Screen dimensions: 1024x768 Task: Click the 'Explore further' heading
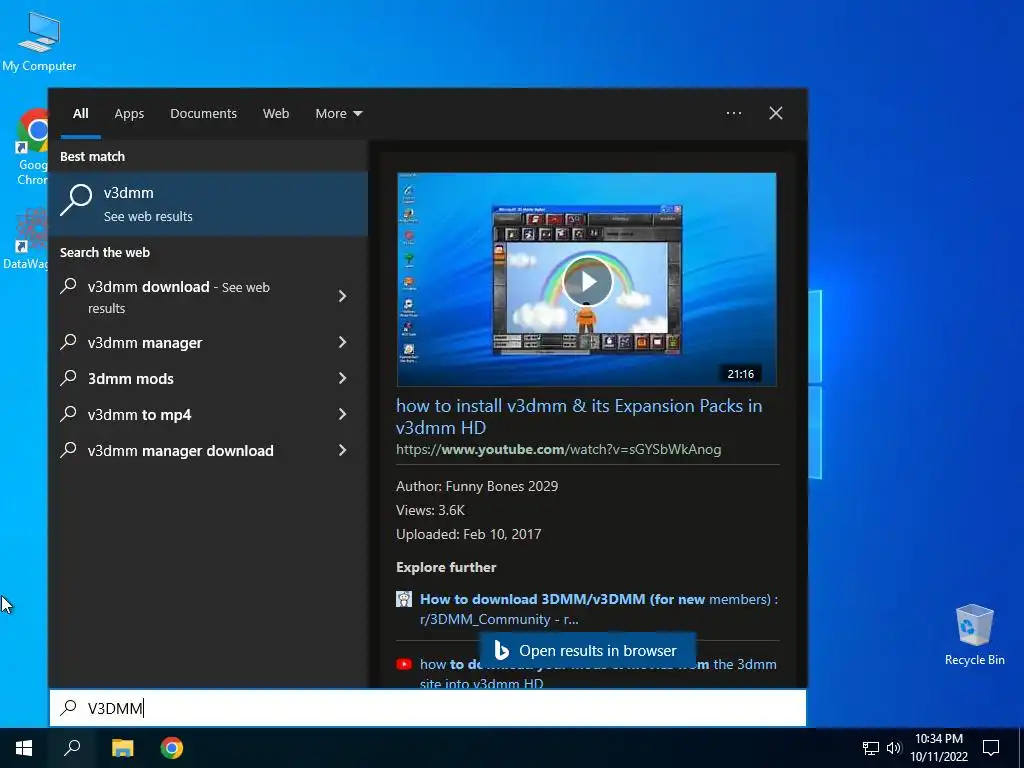pos(446,567)
